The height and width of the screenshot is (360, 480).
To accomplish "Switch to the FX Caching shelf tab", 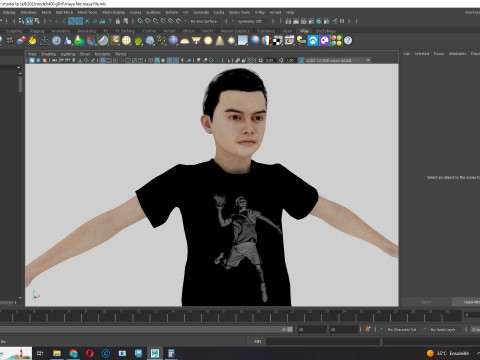I will pyautogui.click(x=125, y=31).
